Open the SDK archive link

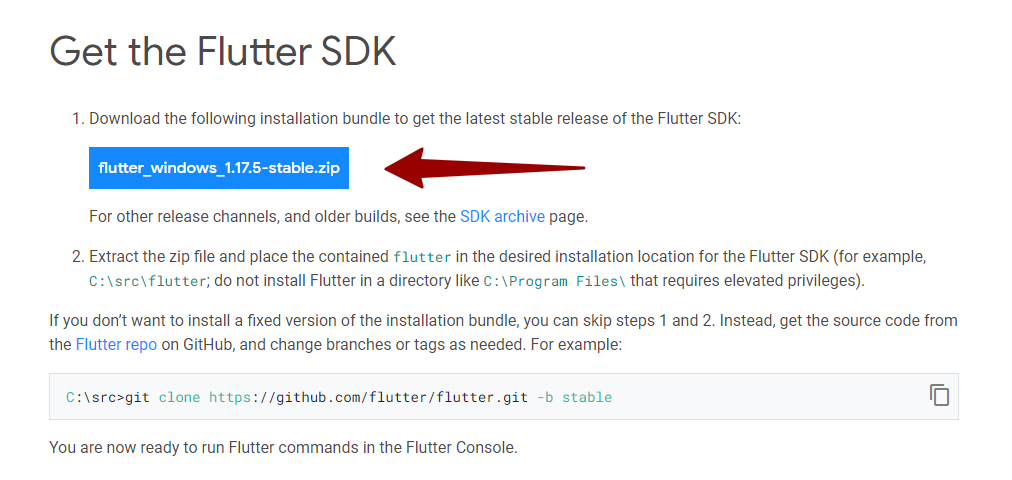502,216
